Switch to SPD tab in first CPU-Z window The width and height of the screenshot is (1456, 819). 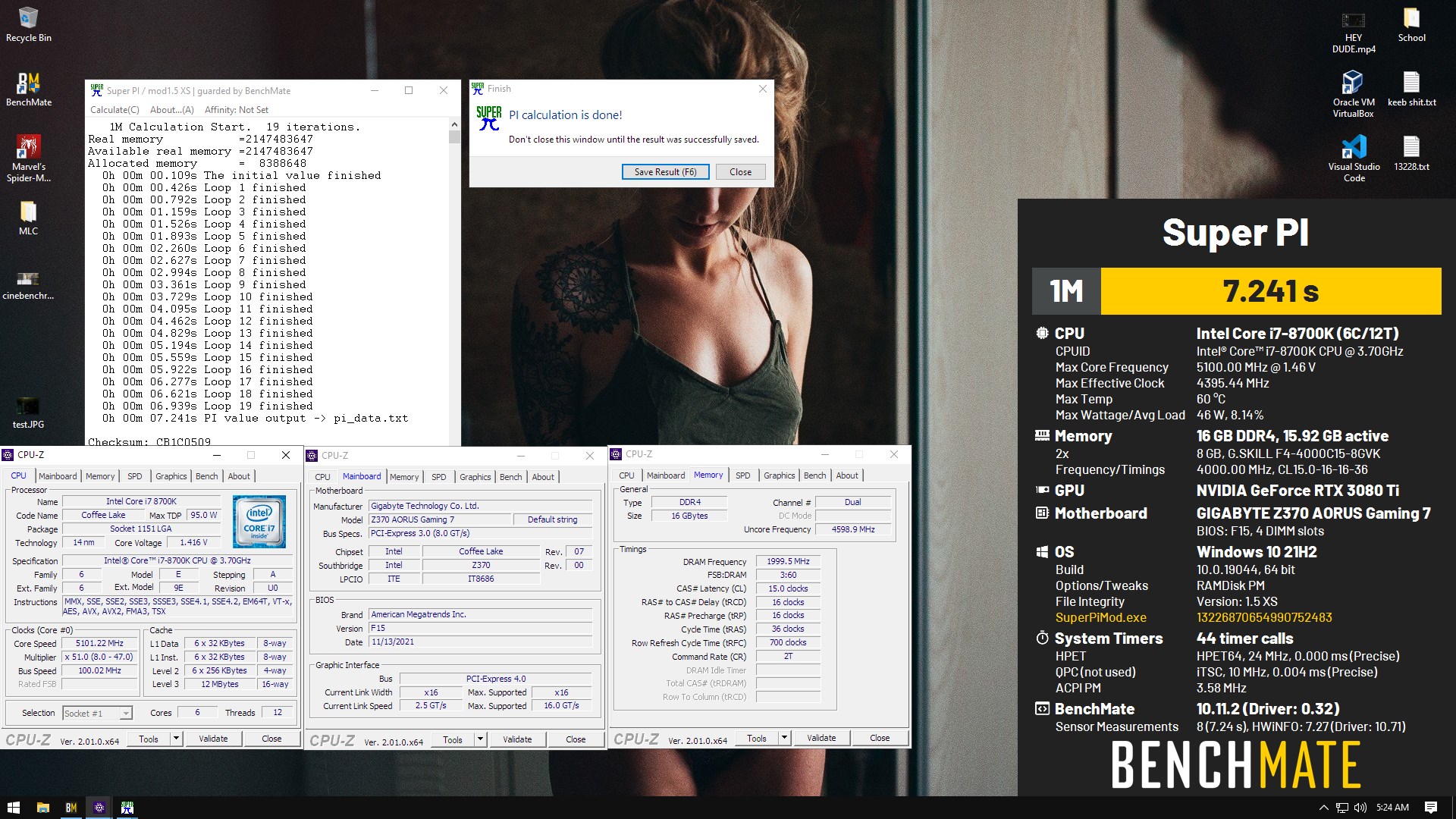point(134,476)
